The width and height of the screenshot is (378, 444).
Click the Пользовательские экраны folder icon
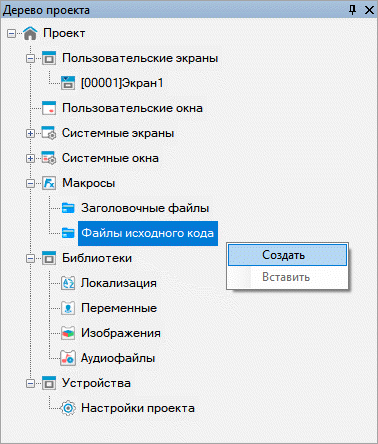pos(49,58)
